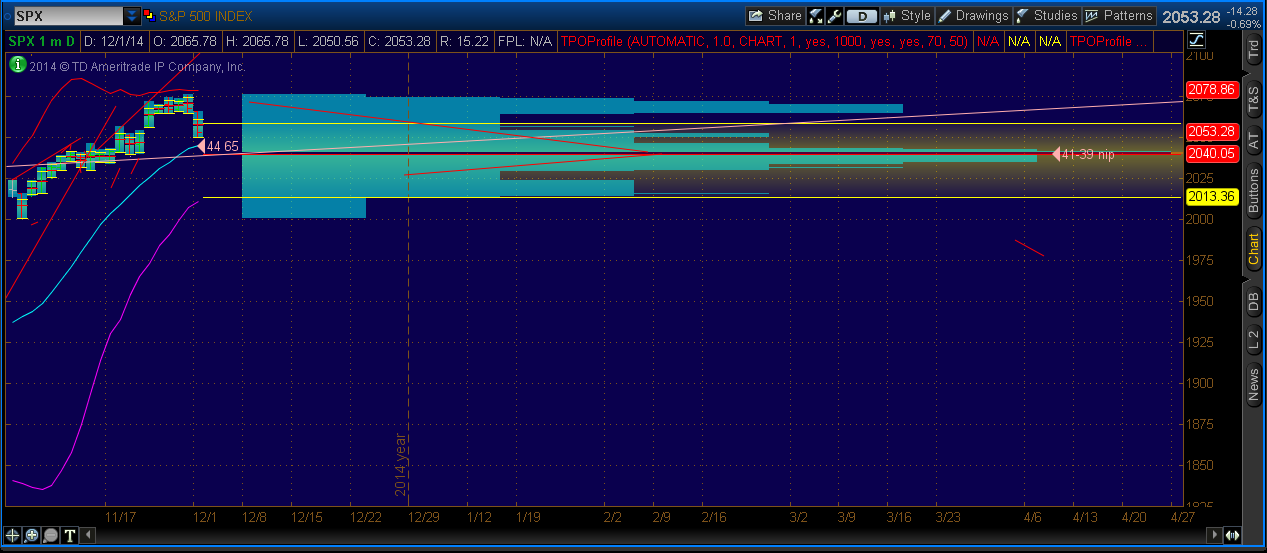The width and height of the screenshot is (1267, 553).
Task: Open the L 2 sidebar tab
Action: (1254, 340)
